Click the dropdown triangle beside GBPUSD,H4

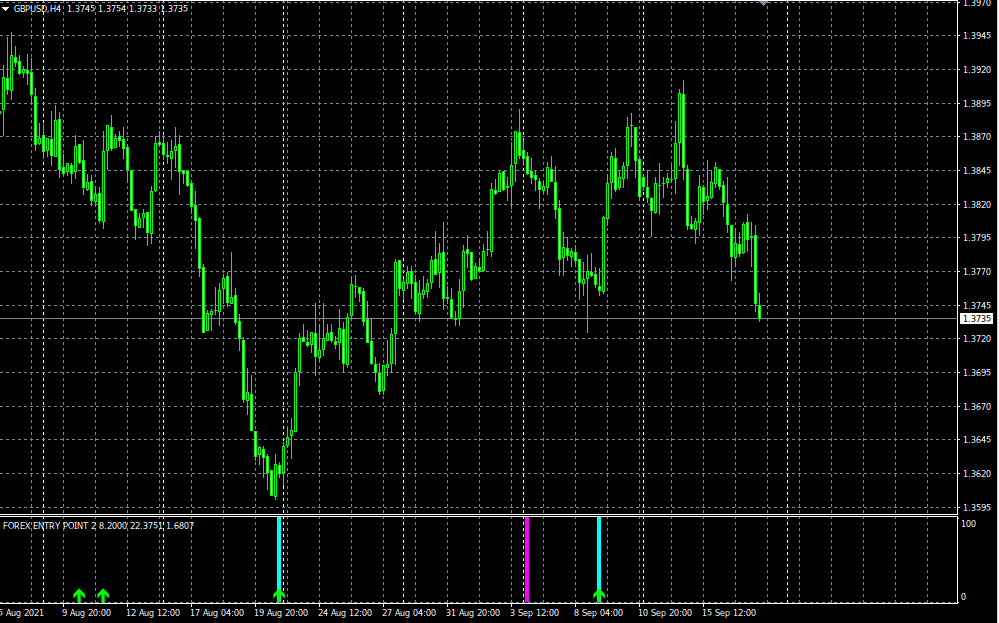(6, 8)
